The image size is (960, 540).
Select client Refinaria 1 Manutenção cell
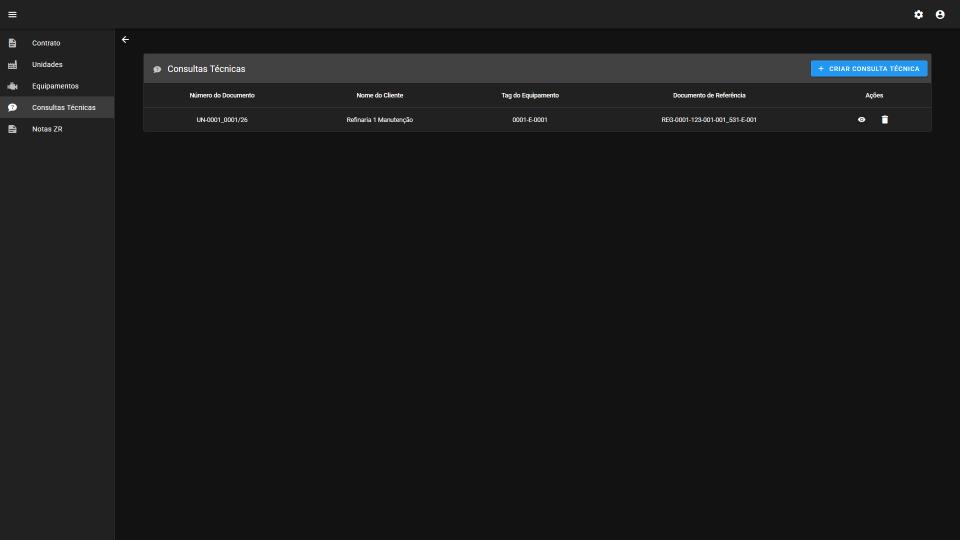pos(380,120)
